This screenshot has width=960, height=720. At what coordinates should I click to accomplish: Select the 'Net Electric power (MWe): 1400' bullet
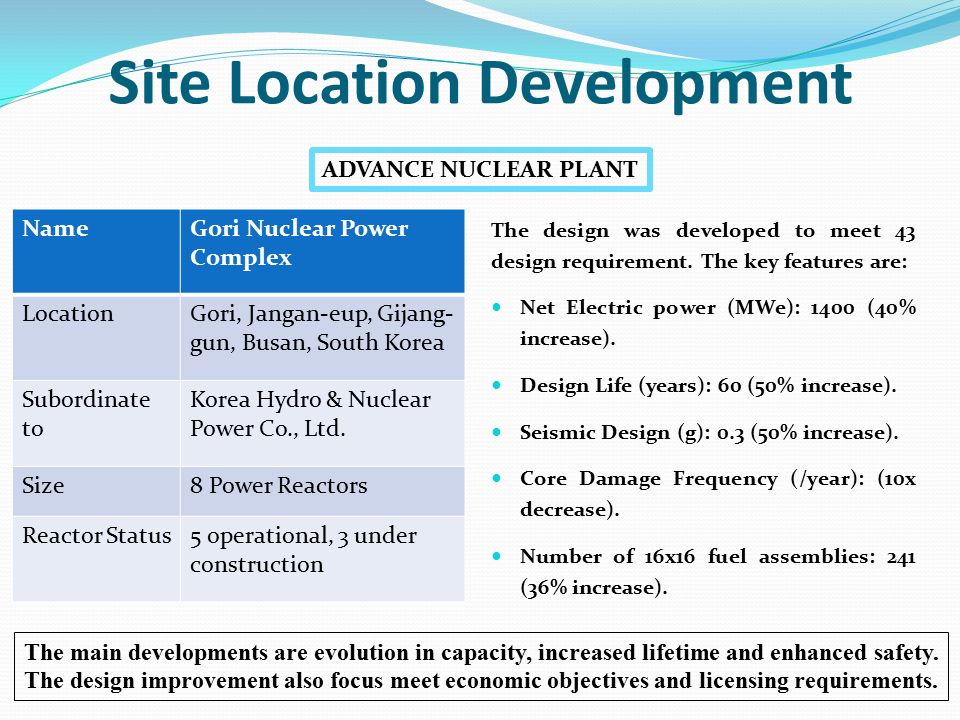point(718,323)
